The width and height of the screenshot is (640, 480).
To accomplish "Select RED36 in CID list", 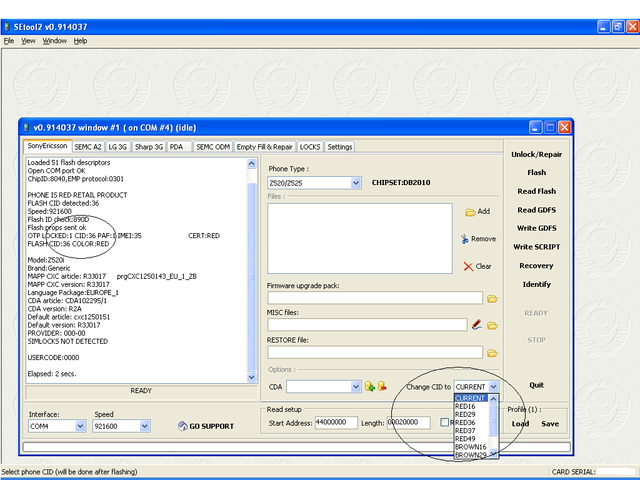I will tap(471, 422).
